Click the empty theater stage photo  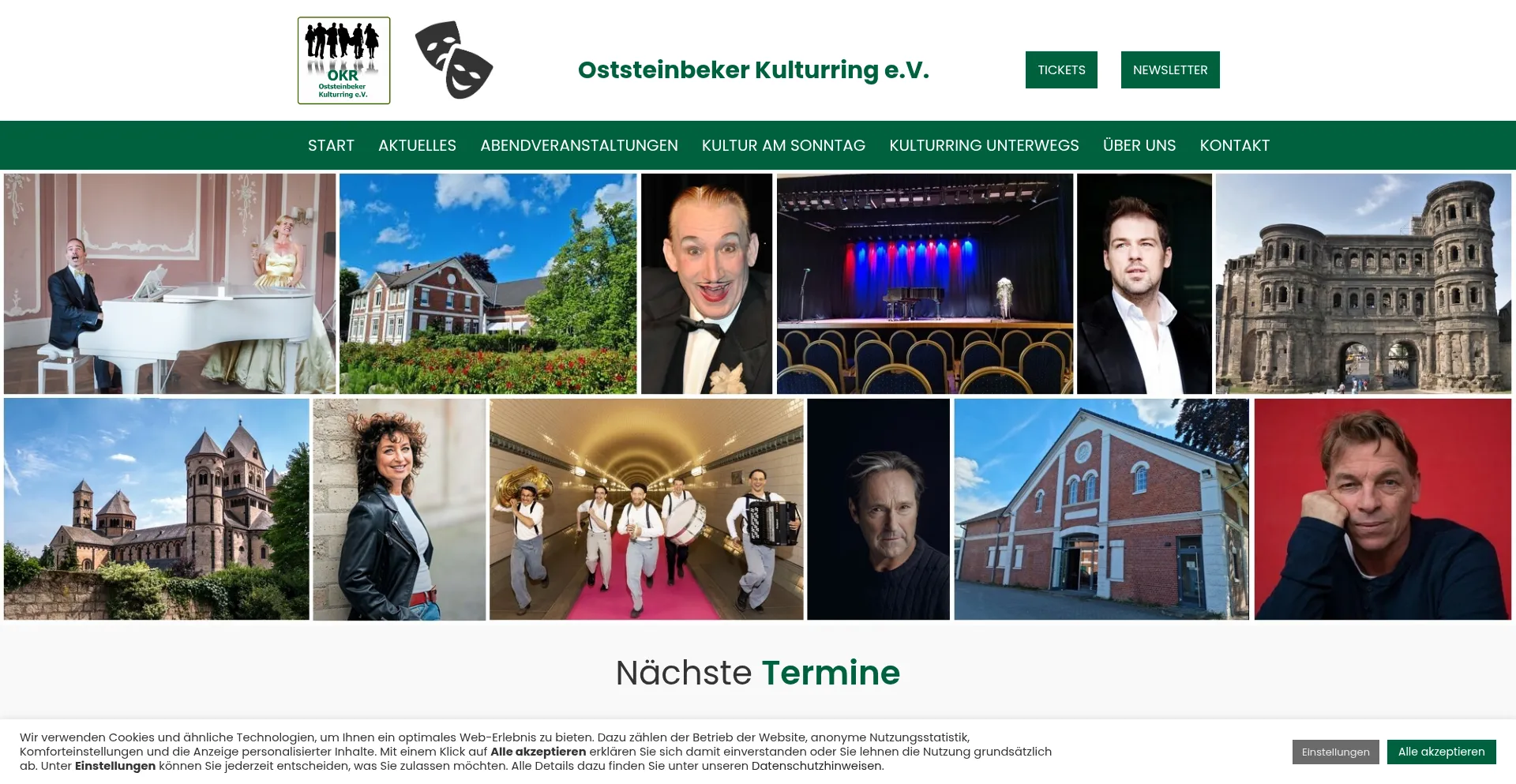(925, 284)
